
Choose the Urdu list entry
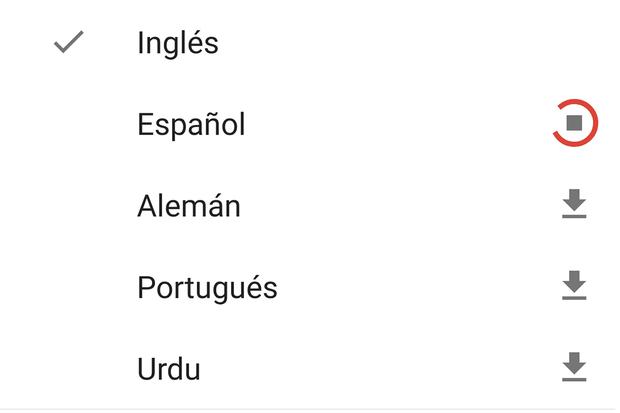(x=169, y=369)
